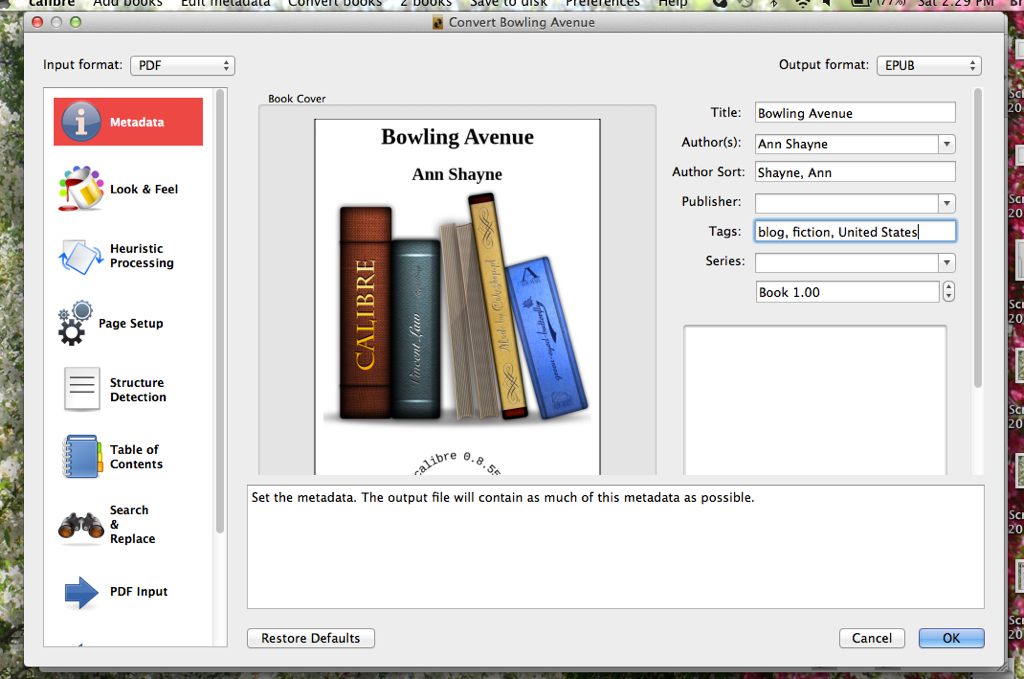
Task: Open the Metadata section icon
Action: coord(81,121)
